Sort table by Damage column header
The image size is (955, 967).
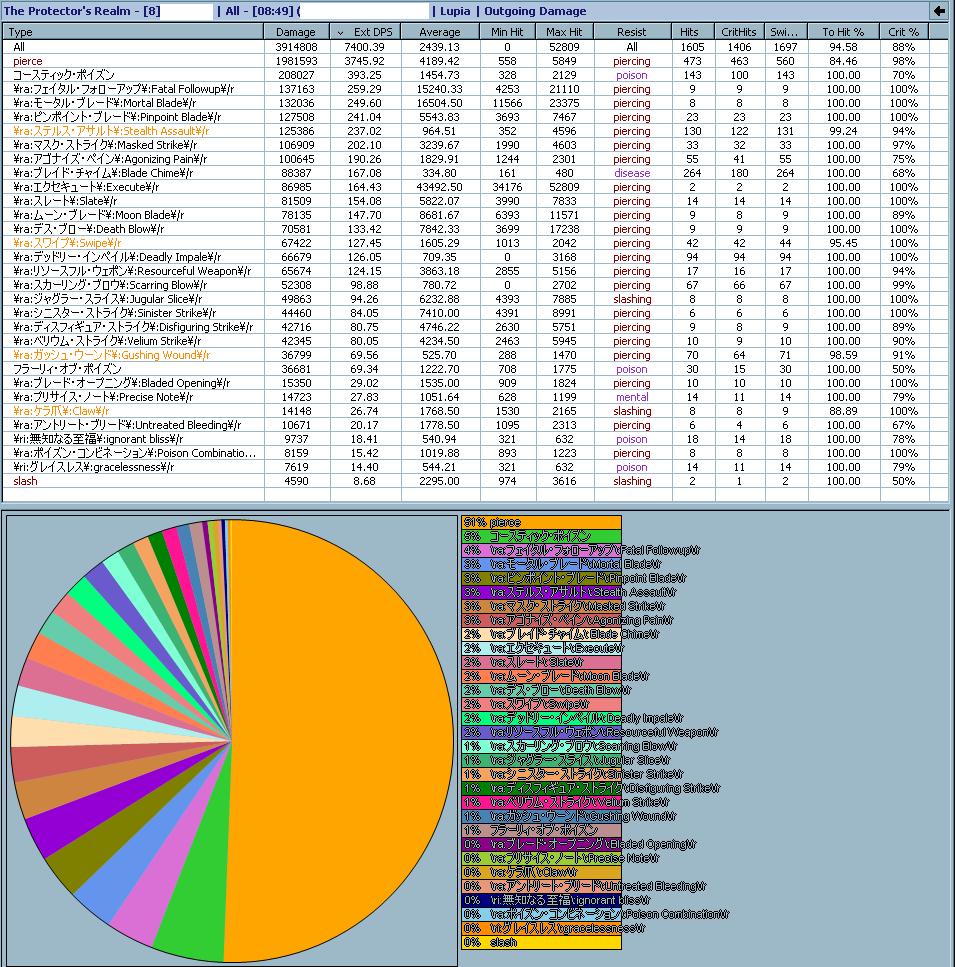click(297, 32)
